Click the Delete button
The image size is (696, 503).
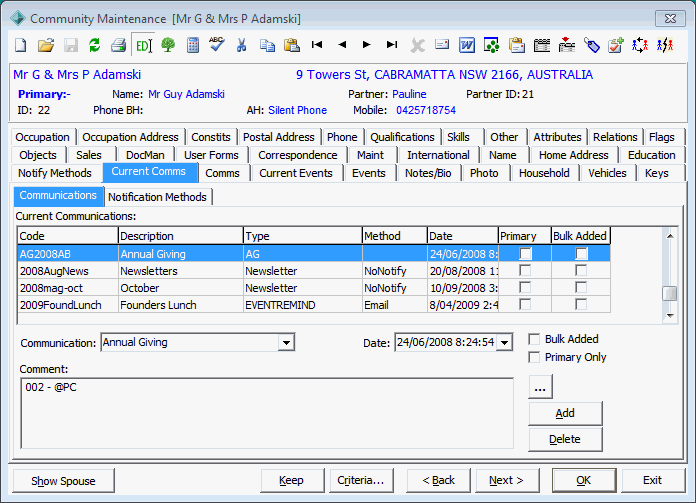click(565, 440)
